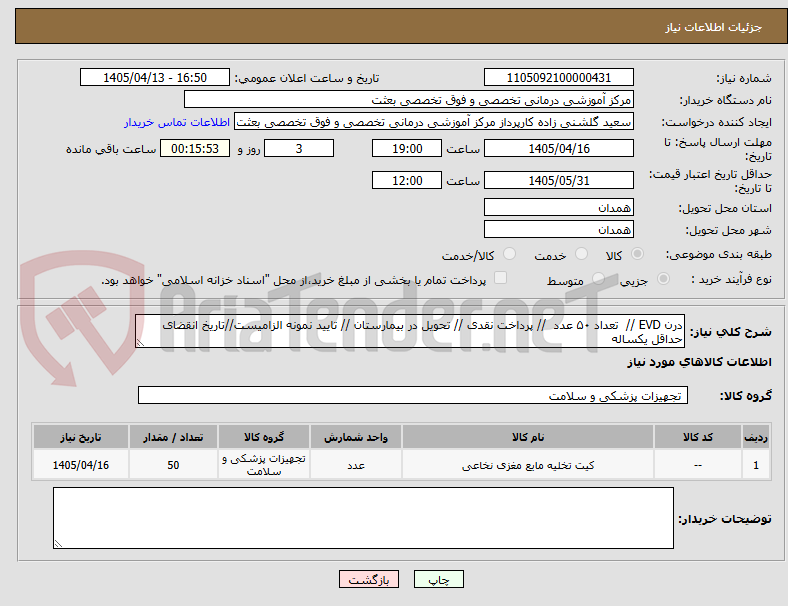Click the شماره نیاز number field
788x606 pixels.
click(x=558, y=77)
